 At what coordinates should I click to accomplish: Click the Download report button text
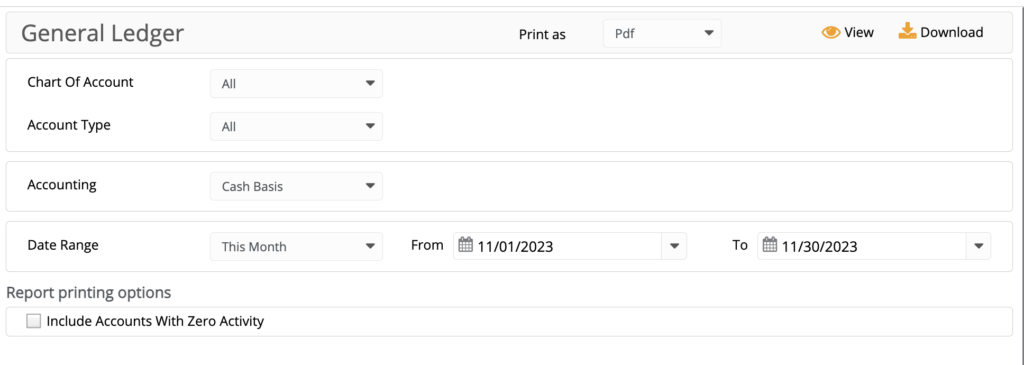952,33
